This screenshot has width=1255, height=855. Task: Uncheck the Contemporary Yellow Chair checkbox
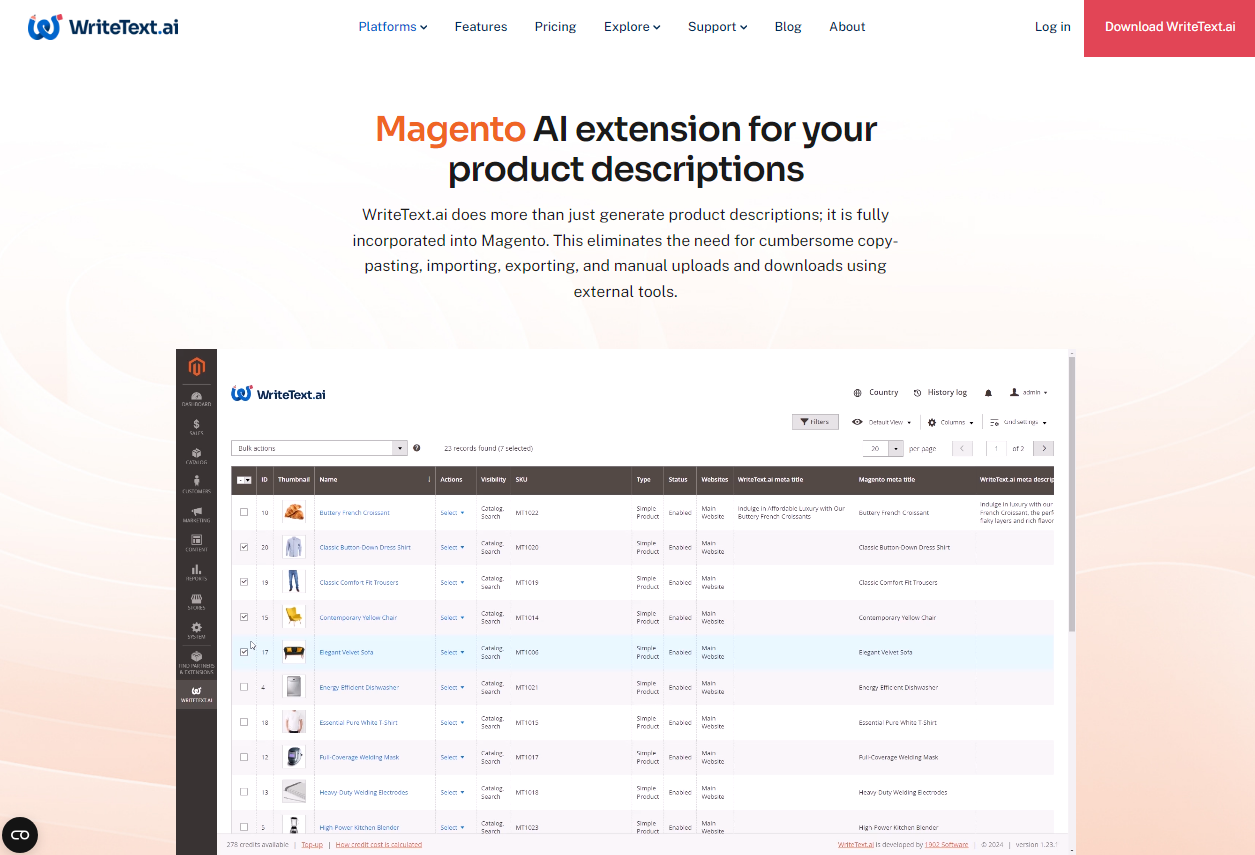[244, 617]
